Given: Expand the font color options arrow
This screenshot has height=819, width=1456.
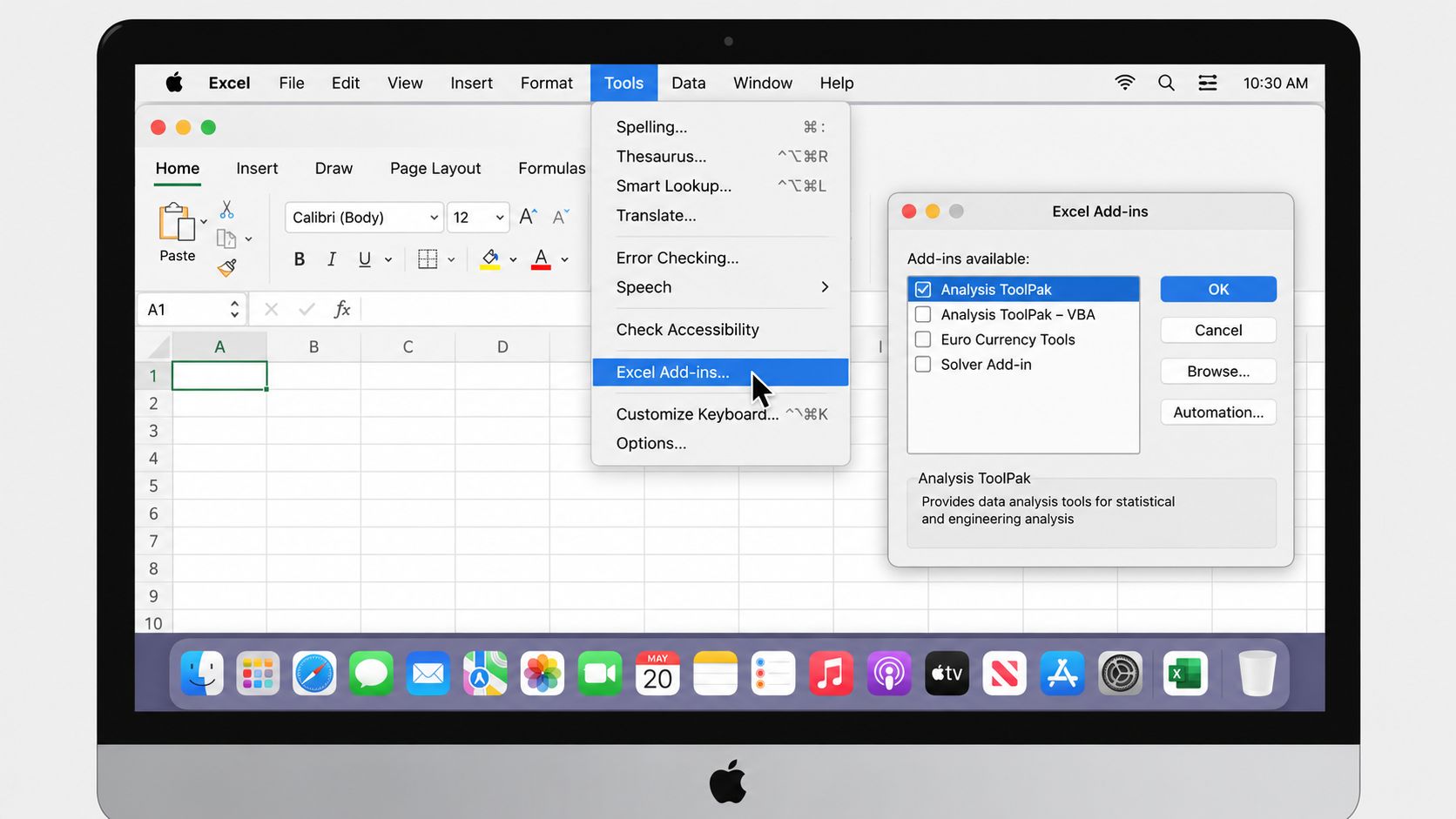Looking at the screenshot, I should pyautogui.click(x=564, y=259).
